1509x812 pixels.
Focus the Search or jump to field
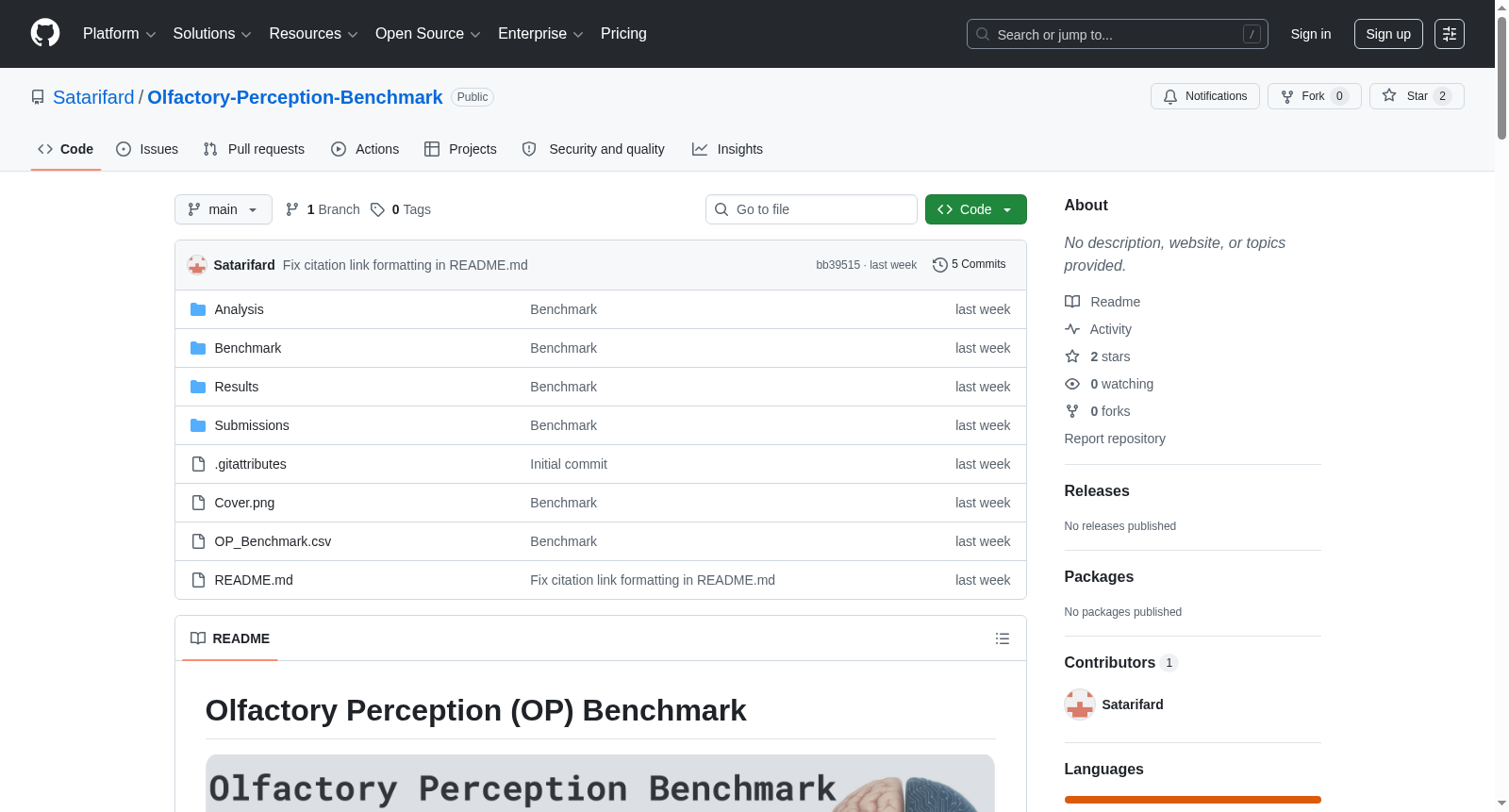(x=1118, y=34)
